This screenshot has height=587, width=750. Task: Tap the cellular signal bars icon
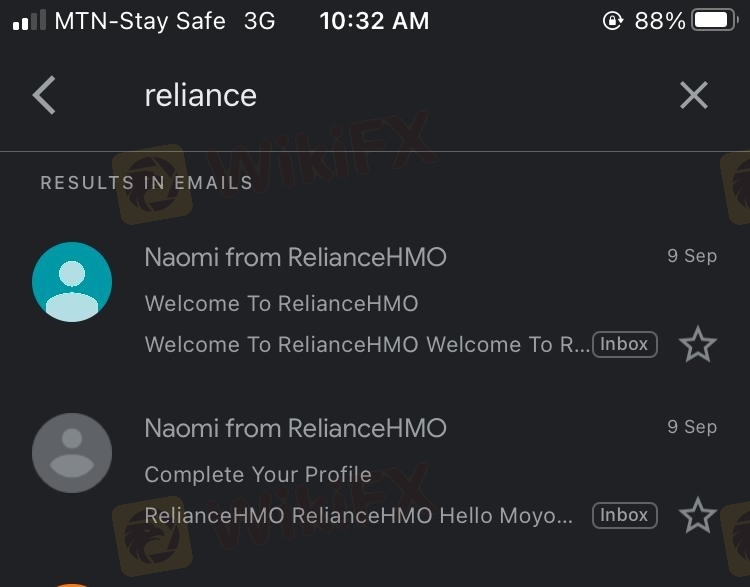pos(28,21)
